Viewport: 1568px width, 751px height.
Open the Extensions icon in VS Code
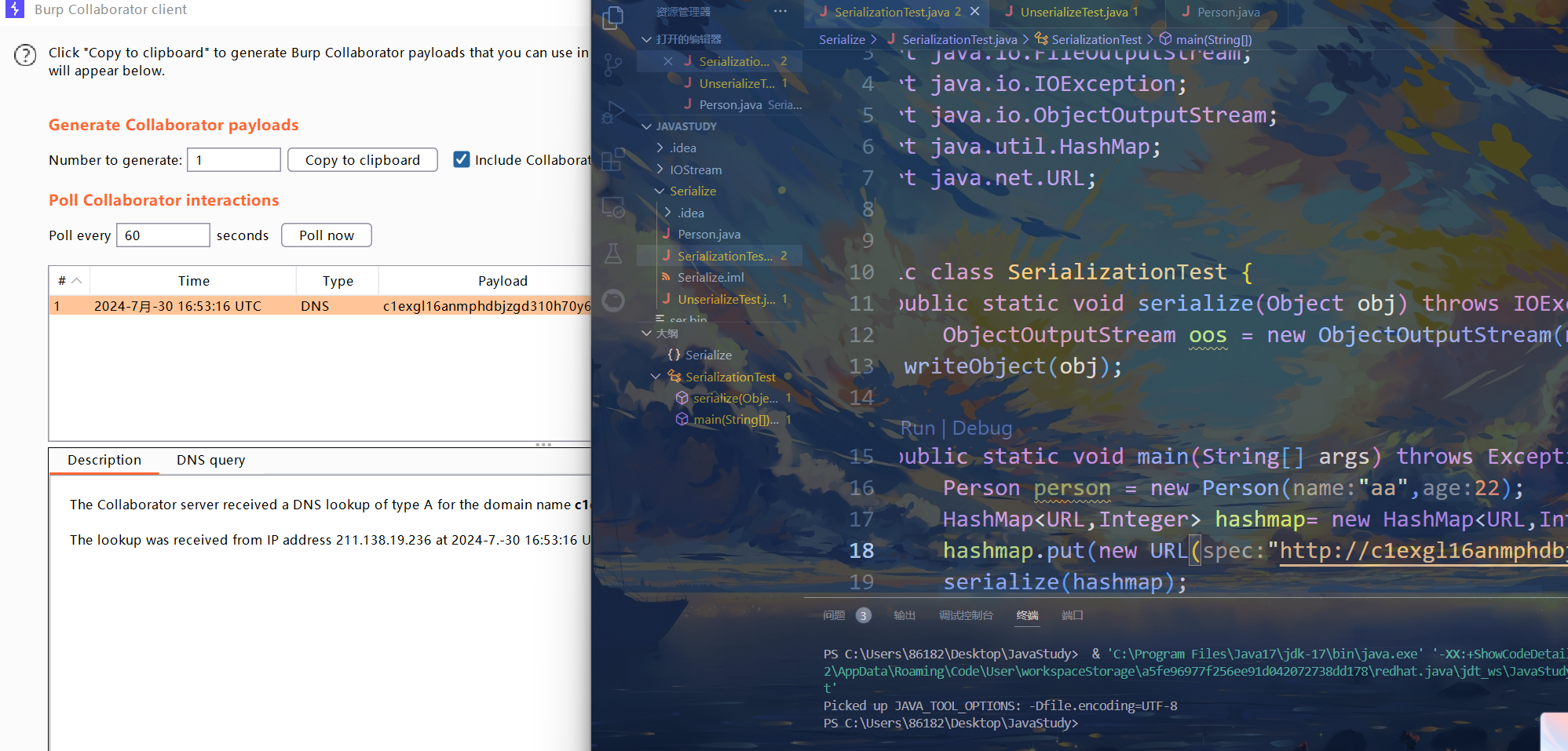(x=613, y=159)
